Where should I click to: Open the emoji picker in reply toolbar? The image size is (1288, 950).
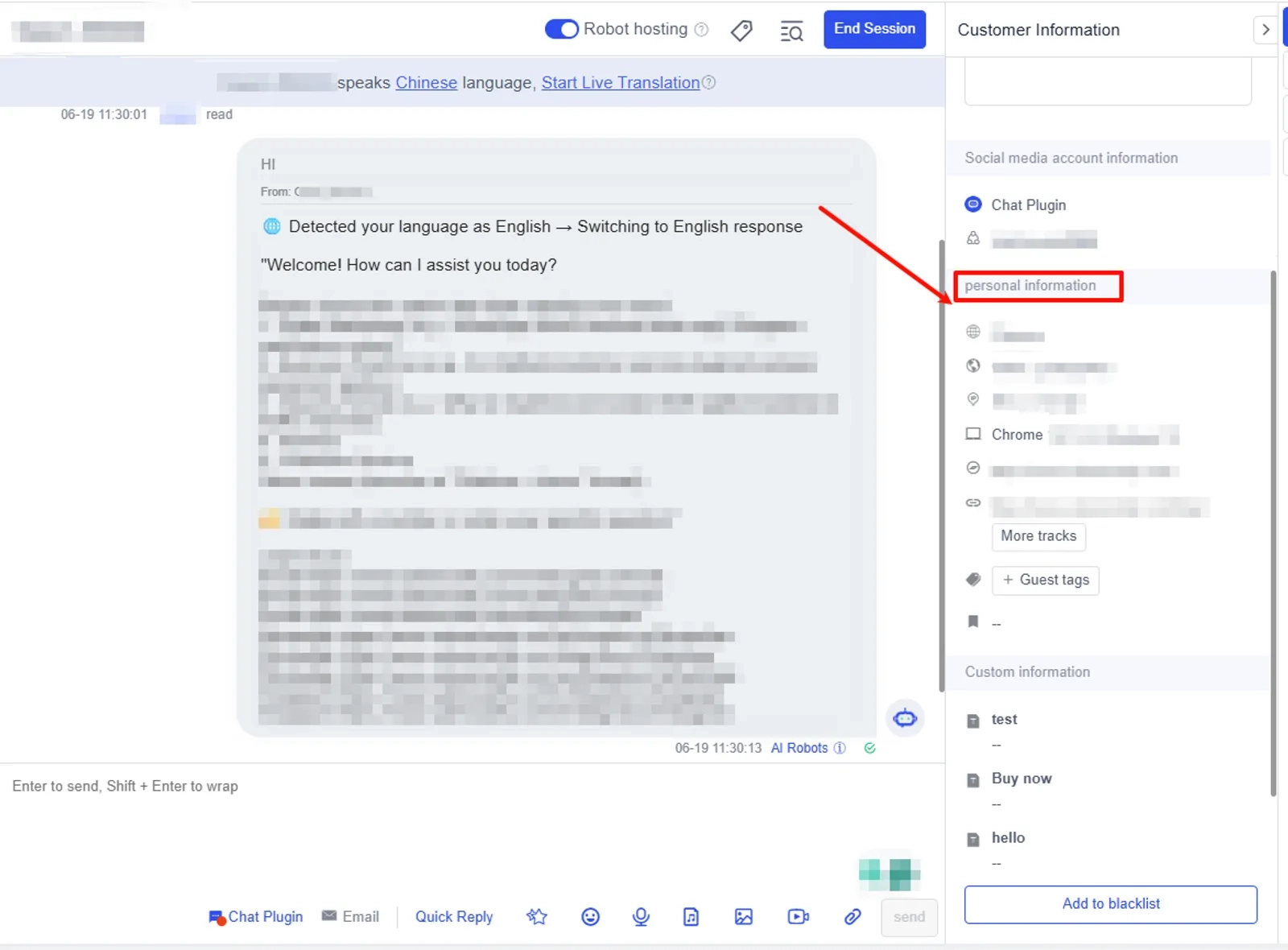590,916
